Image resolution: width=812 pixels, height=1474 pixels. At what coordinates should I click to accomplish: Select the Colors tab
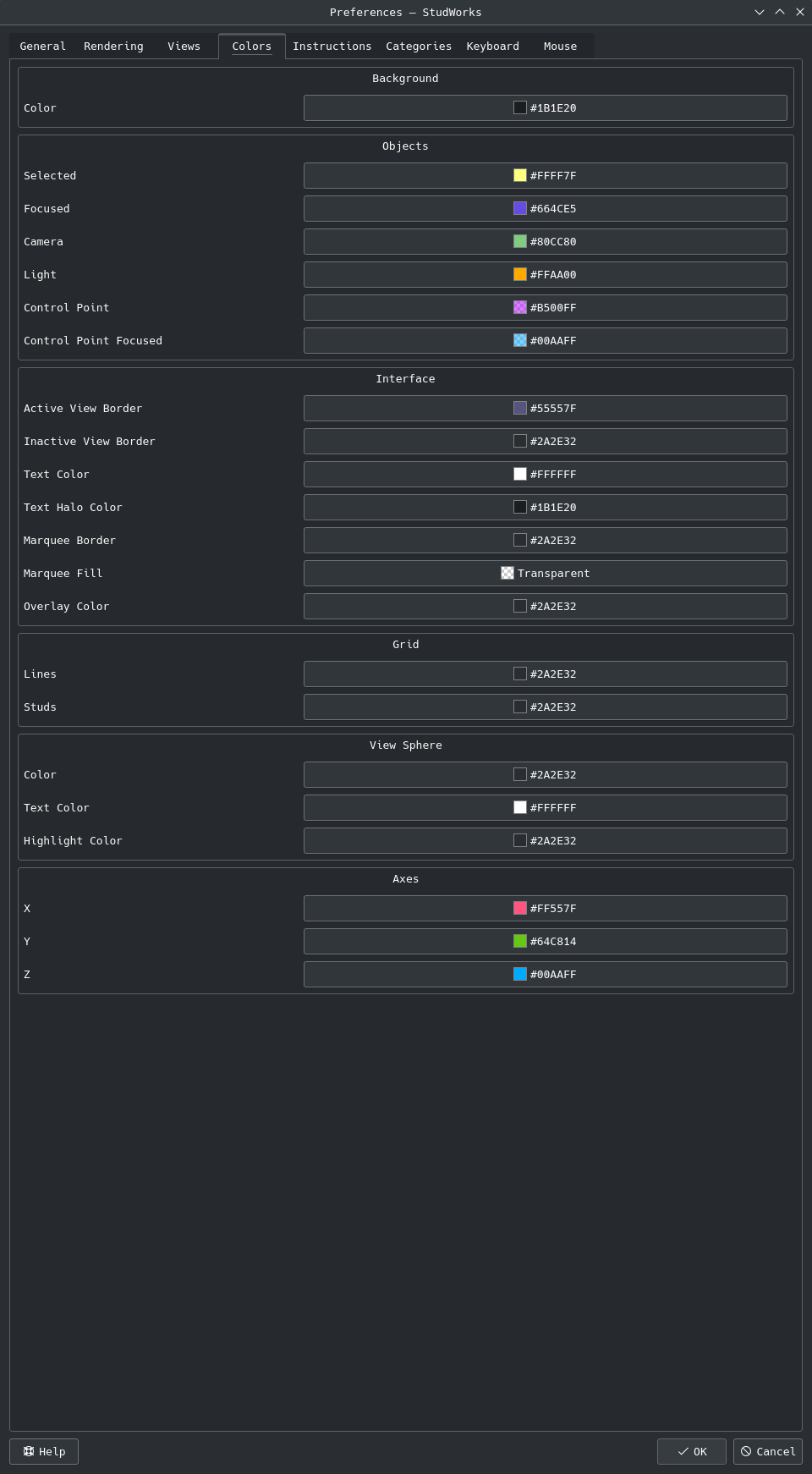click(252, 47)
